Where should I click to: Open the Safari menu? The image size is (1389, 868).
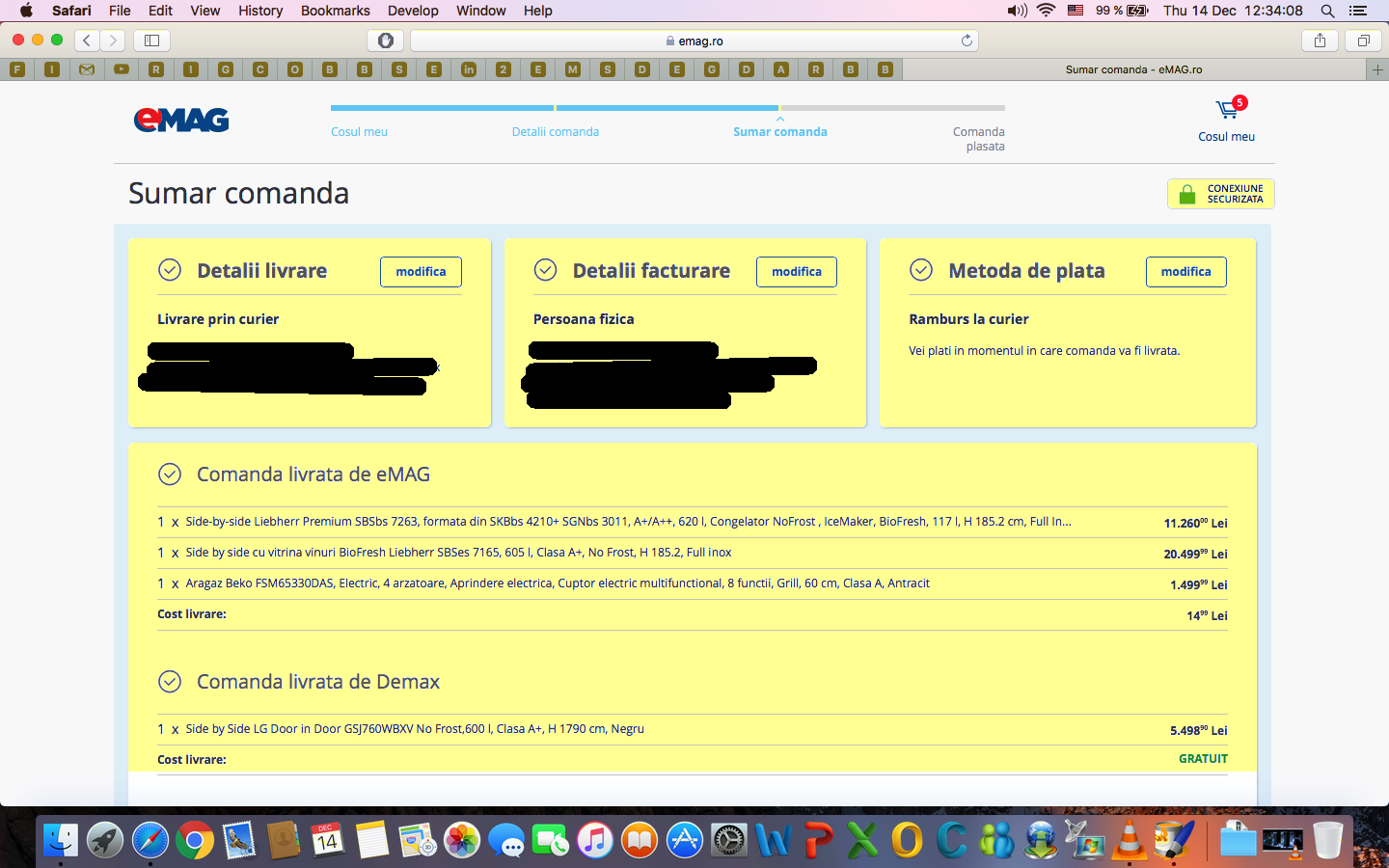tap(71, 11)
